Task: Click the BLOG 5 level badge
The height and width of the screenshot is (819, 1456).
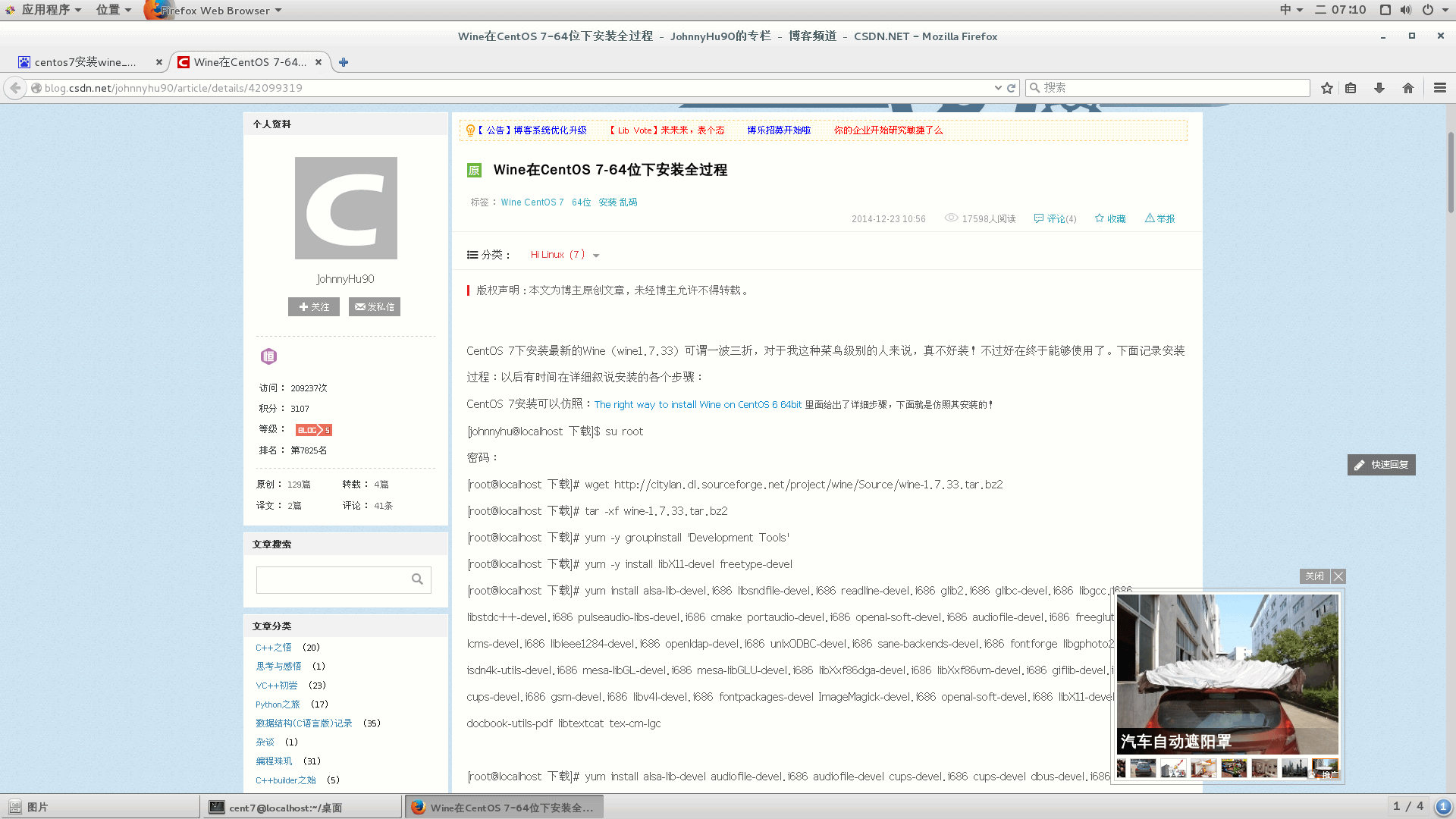Action: coord(313,430)
